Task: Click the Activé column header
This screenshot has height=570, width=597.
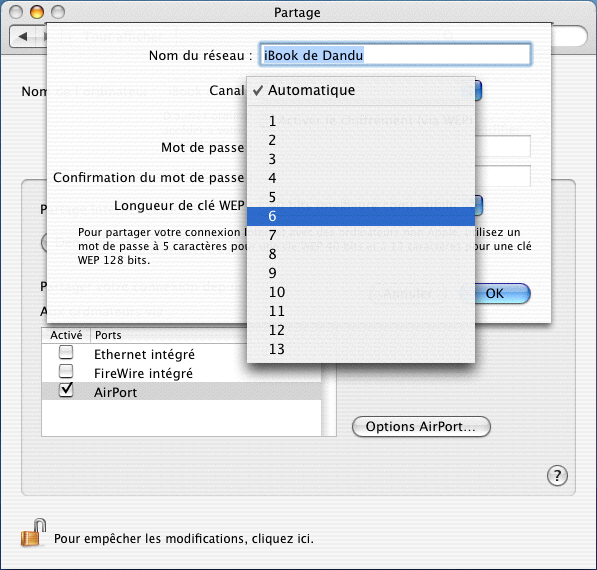Action: [x=66, y=335]
